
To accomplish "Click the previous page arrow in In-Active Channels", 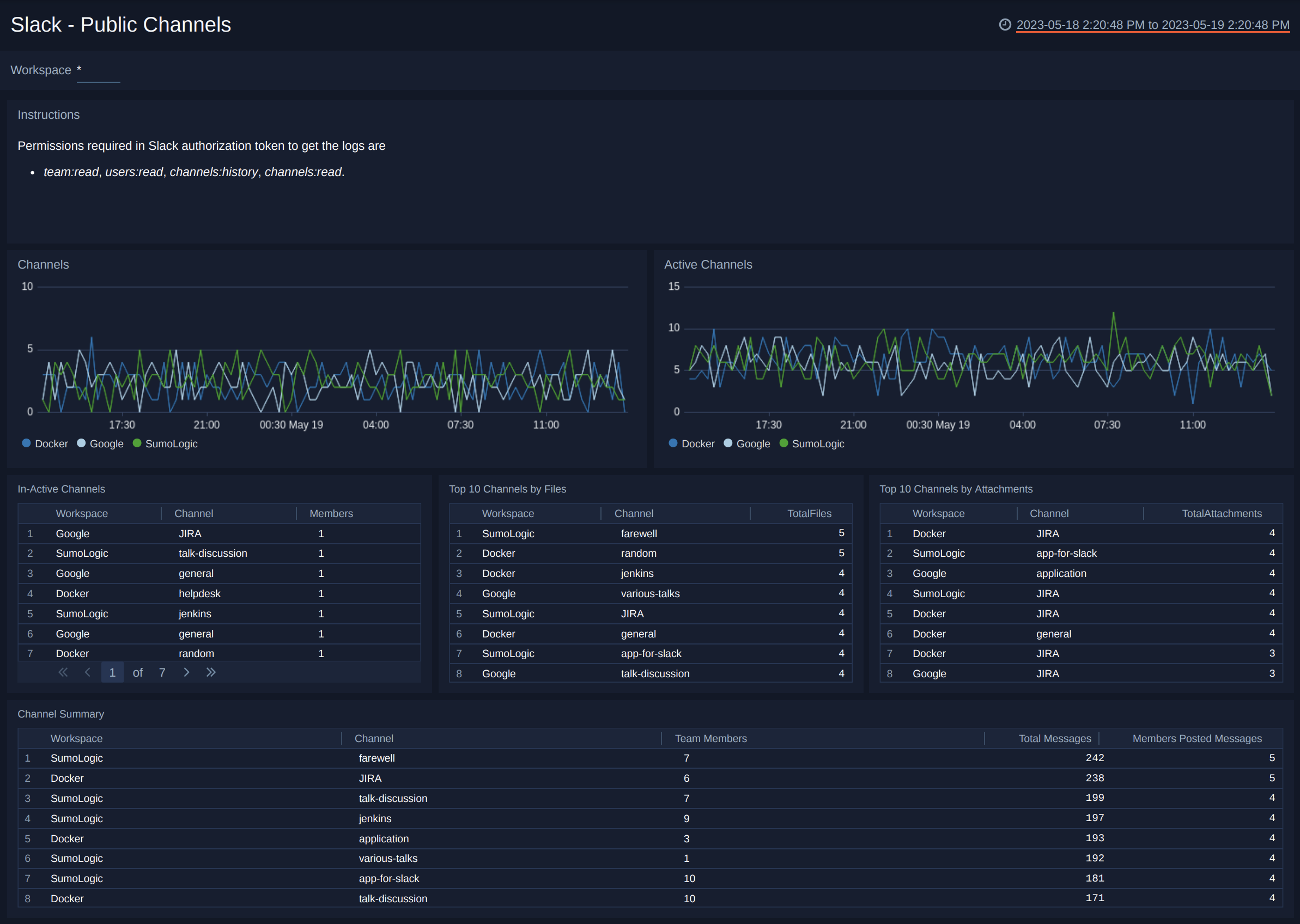I will (x=88, y=672).
